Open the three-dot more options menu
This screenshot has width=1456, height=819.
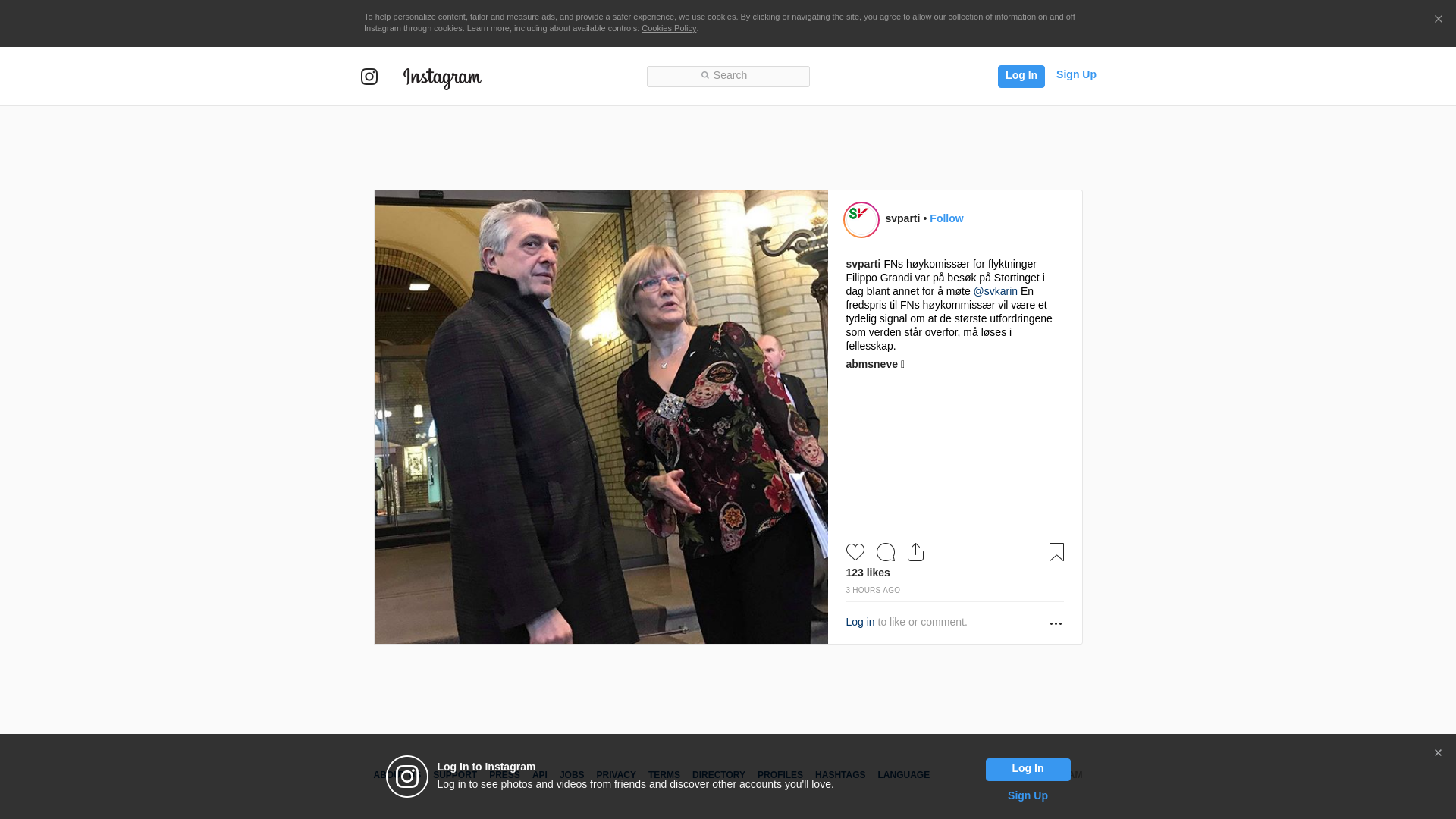(x=1056, y=623)
